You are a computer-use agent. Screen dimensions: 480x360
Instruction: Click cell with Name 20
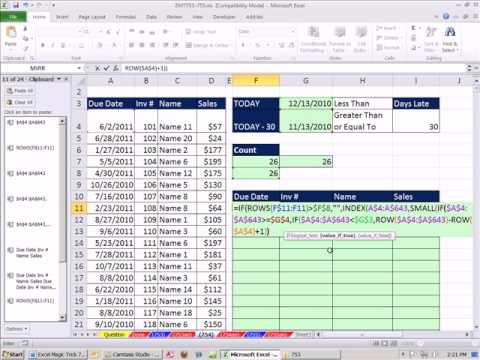[x=177, y=138]
